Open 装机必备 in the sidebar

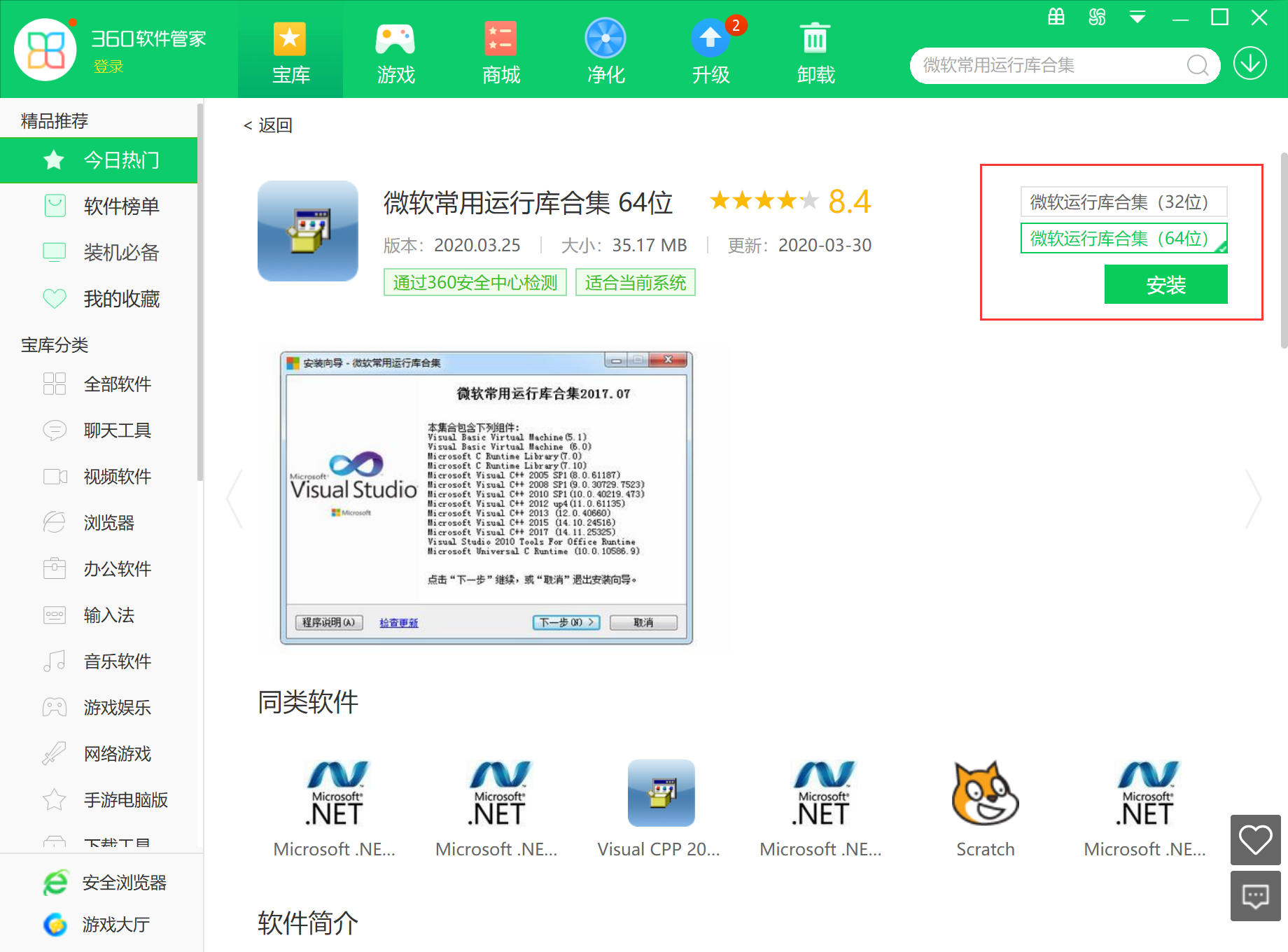tap(99, 253)
